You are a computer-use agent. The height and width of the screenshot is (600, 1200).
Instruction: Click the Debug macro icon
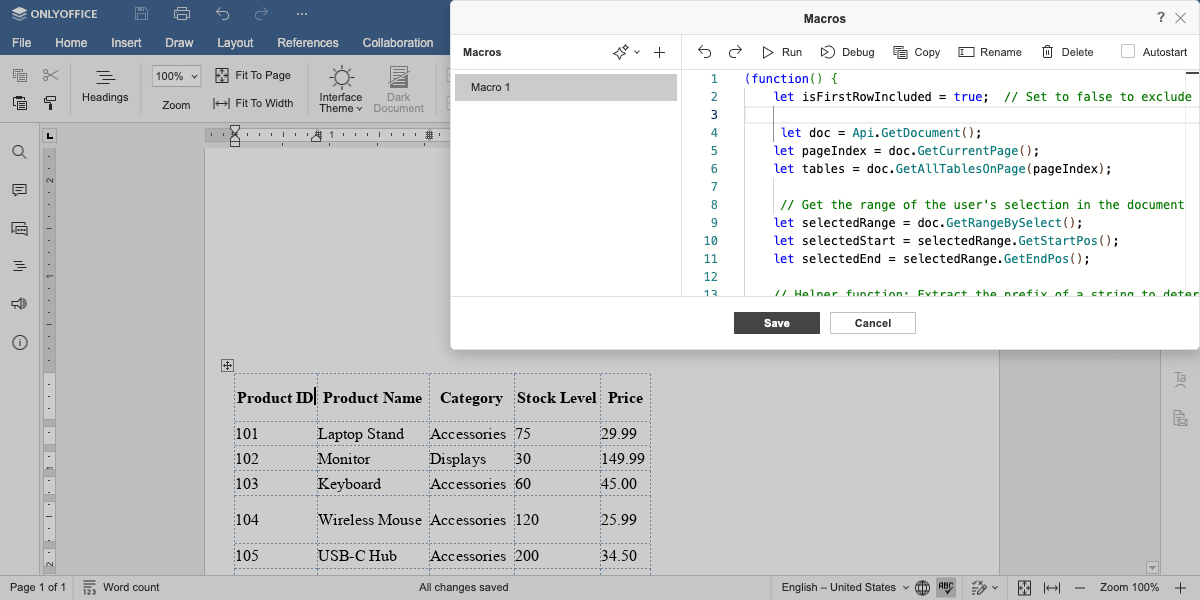[827, 52]
